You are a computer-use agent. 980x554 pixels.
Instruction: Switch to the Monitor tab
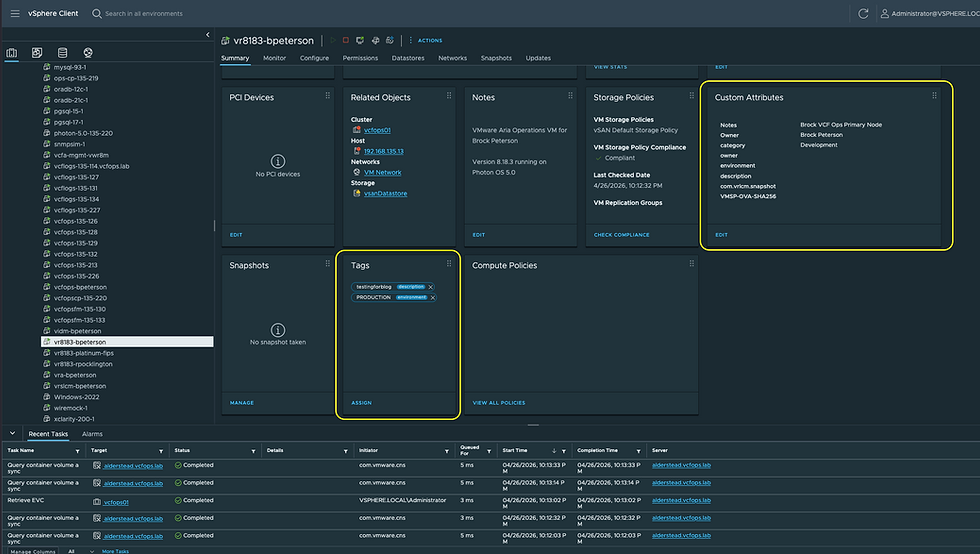click(274, 58)
